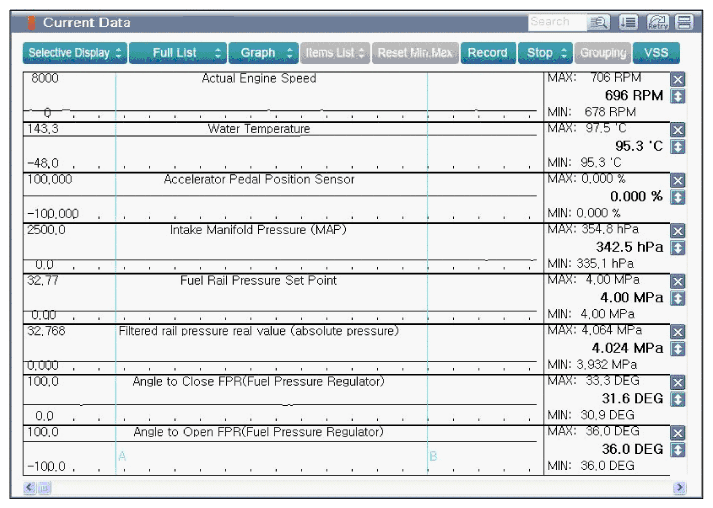Click the reorder arrows icon for Accelerator Pedal row

(678, 197)
